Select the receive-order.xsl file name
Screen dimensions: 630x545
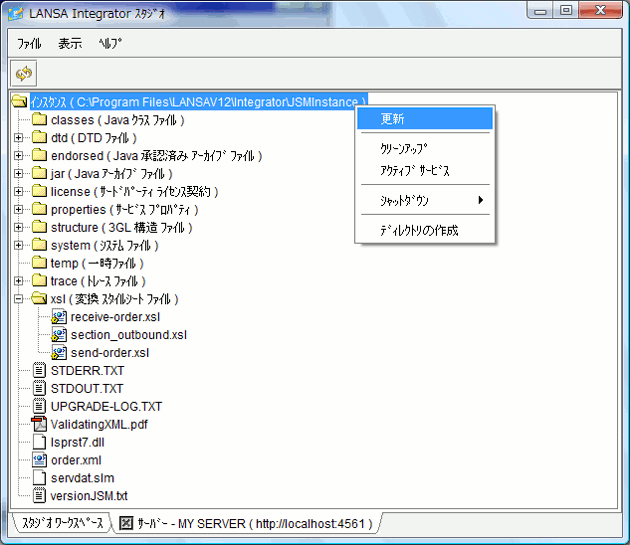(x=115, y=317)
